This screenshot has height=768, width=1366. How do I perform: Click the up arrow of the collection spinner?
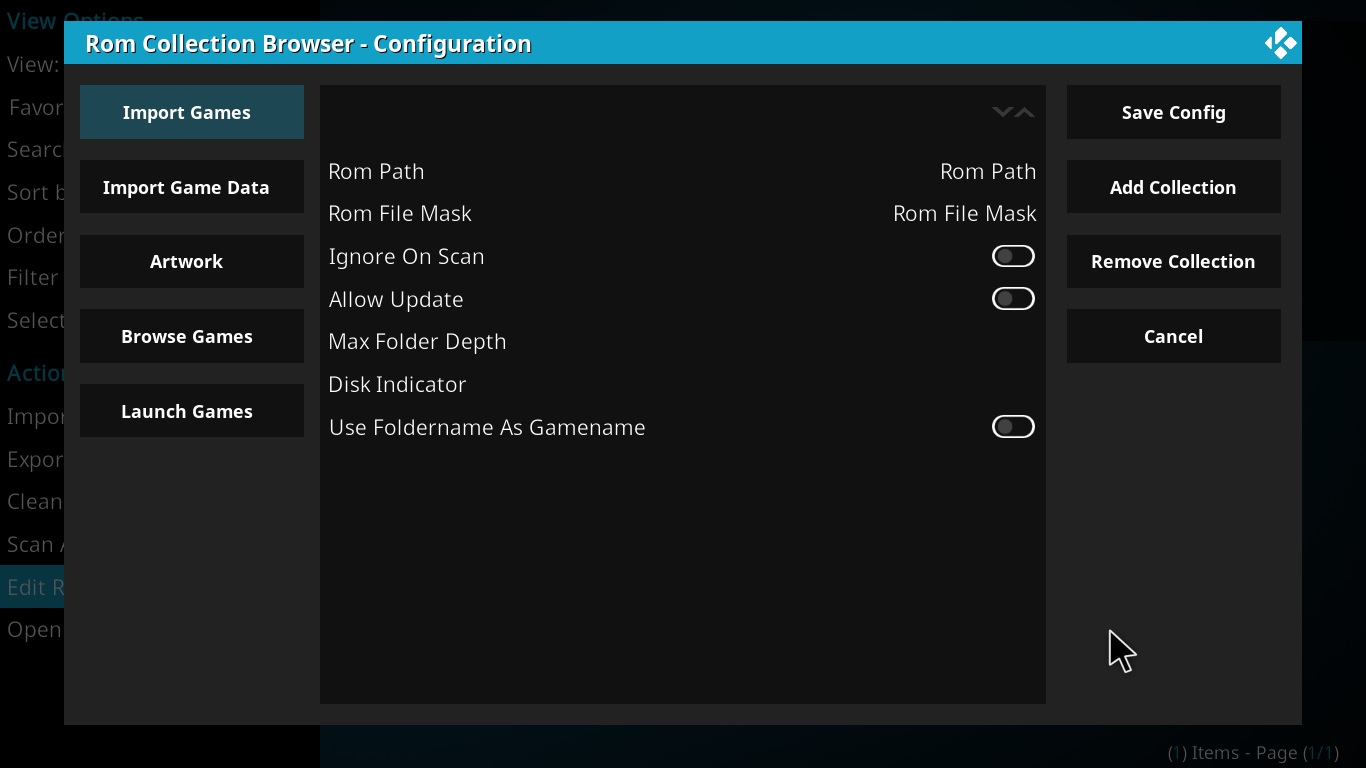coord(1025,112)
